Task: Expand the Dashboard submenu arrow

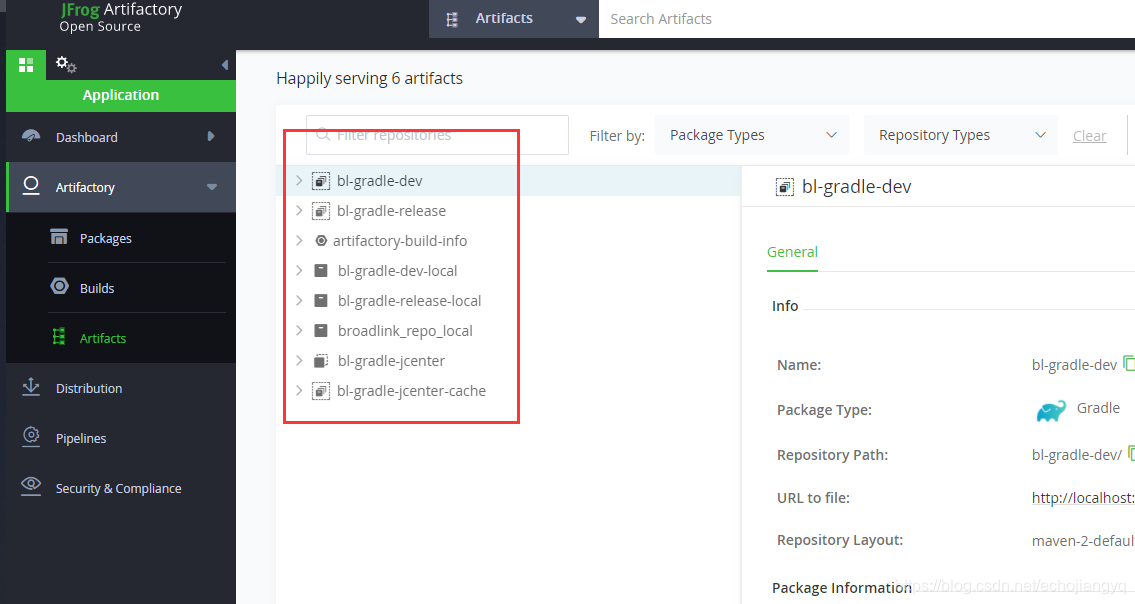Action: click(x=211, y=136)
